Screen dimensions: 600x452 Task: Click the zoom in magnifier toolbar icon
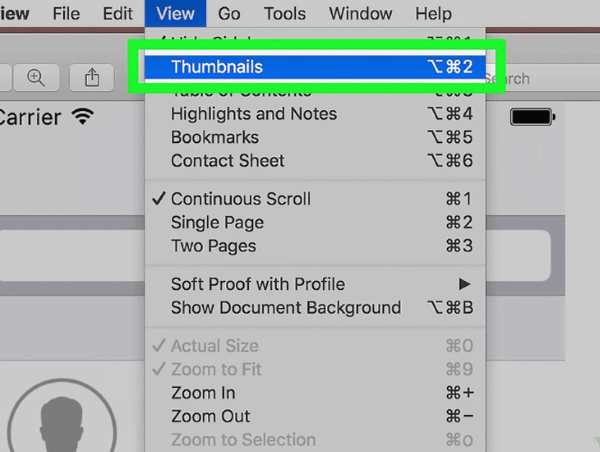coord(36,77)
